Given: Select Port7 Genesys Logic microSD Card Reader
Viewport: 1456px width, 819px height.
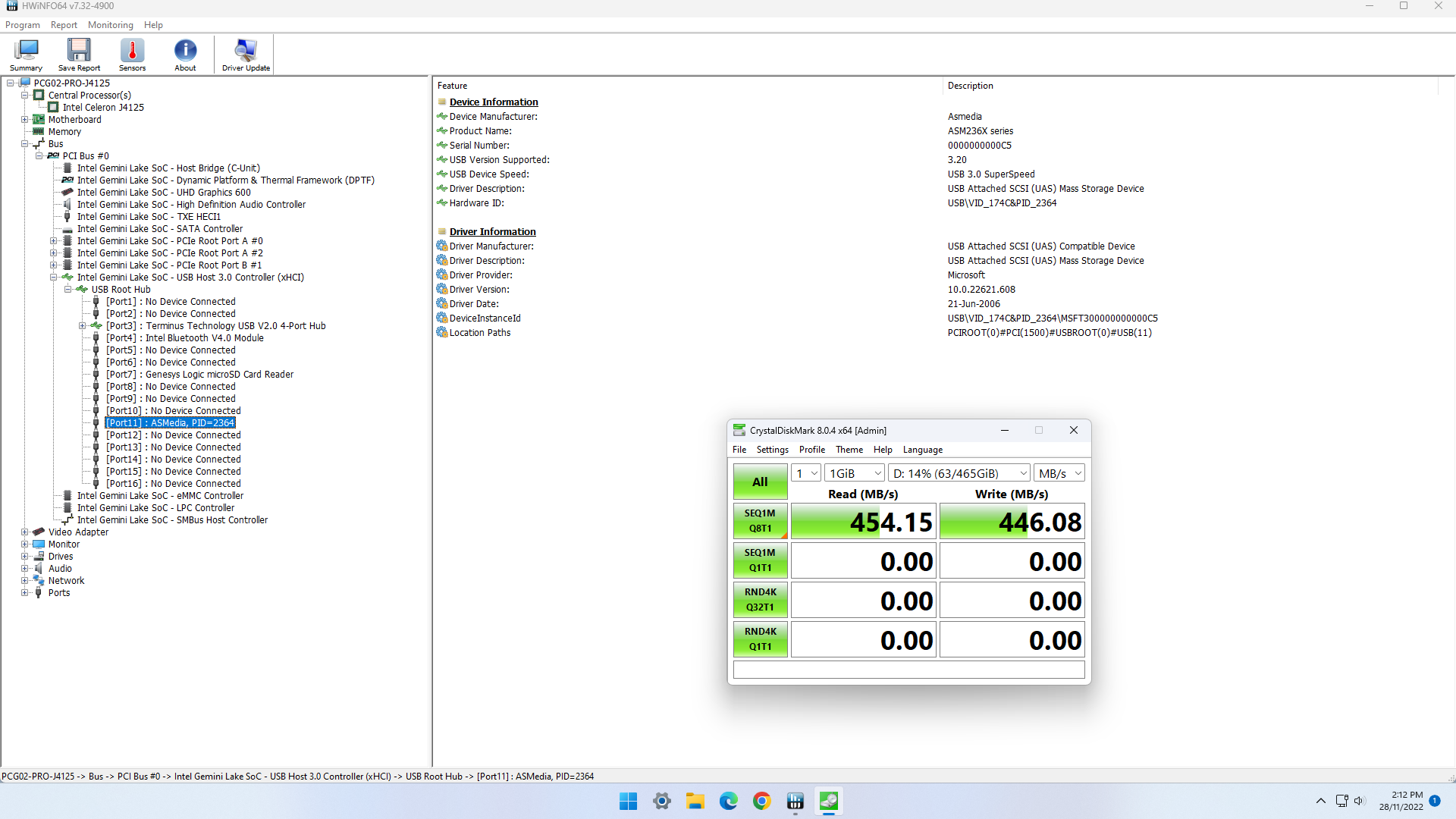Looking at the screenshot, I should [x=199, y=374].
